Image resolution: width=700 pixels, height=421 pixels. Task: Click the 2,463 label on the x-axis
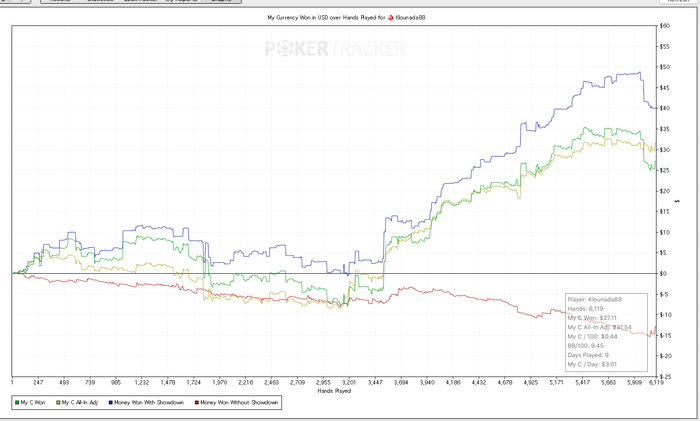[x=271, y=383]
